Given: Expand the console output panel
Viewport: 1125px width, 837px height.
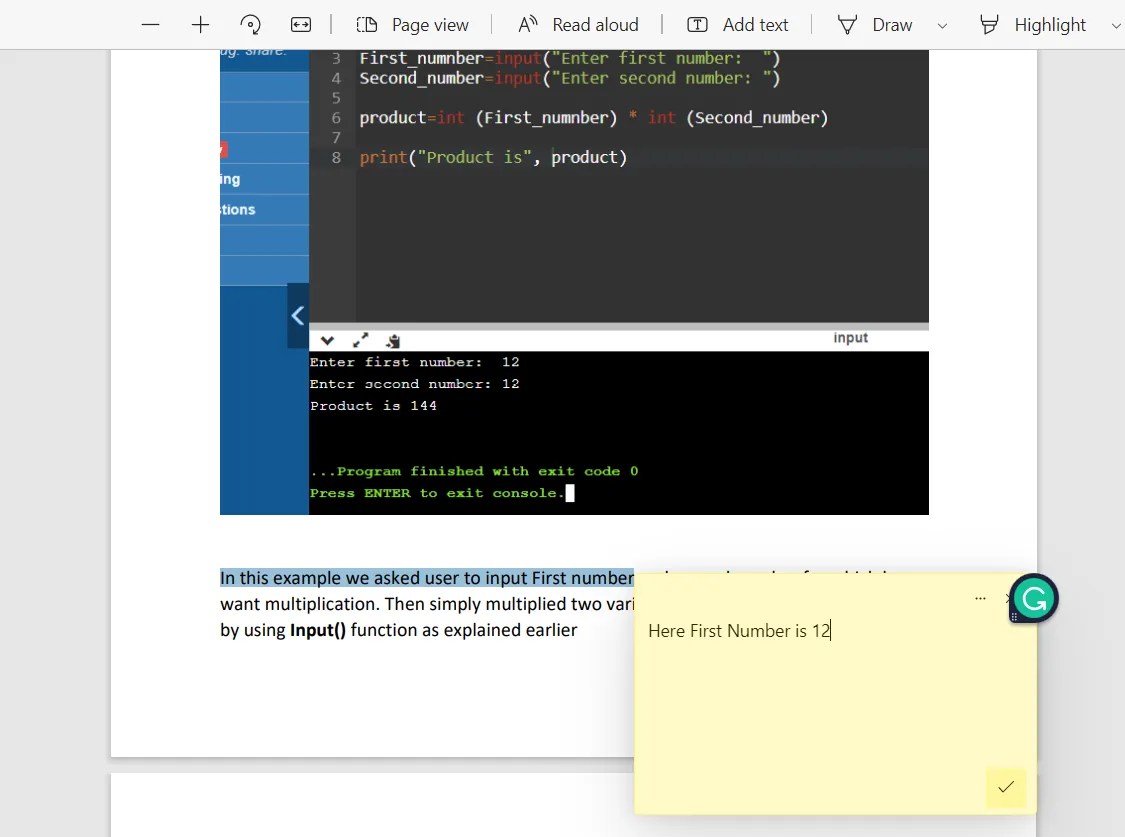Looking at the screenshot, I should (360, 340).
